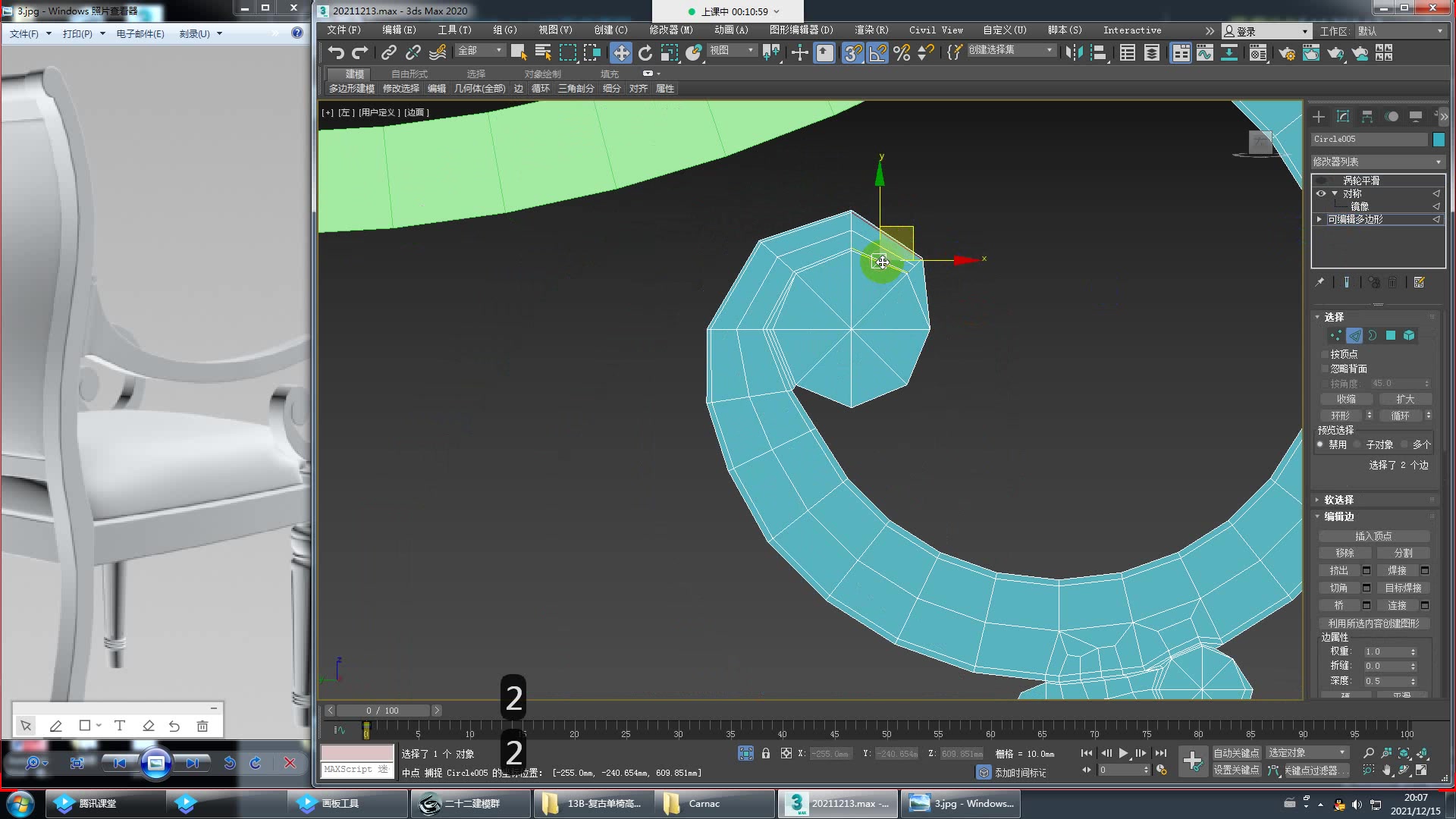1456x819 pixels.
Task: Select the 多个 preview selection radio
Action: point(1405,444)
